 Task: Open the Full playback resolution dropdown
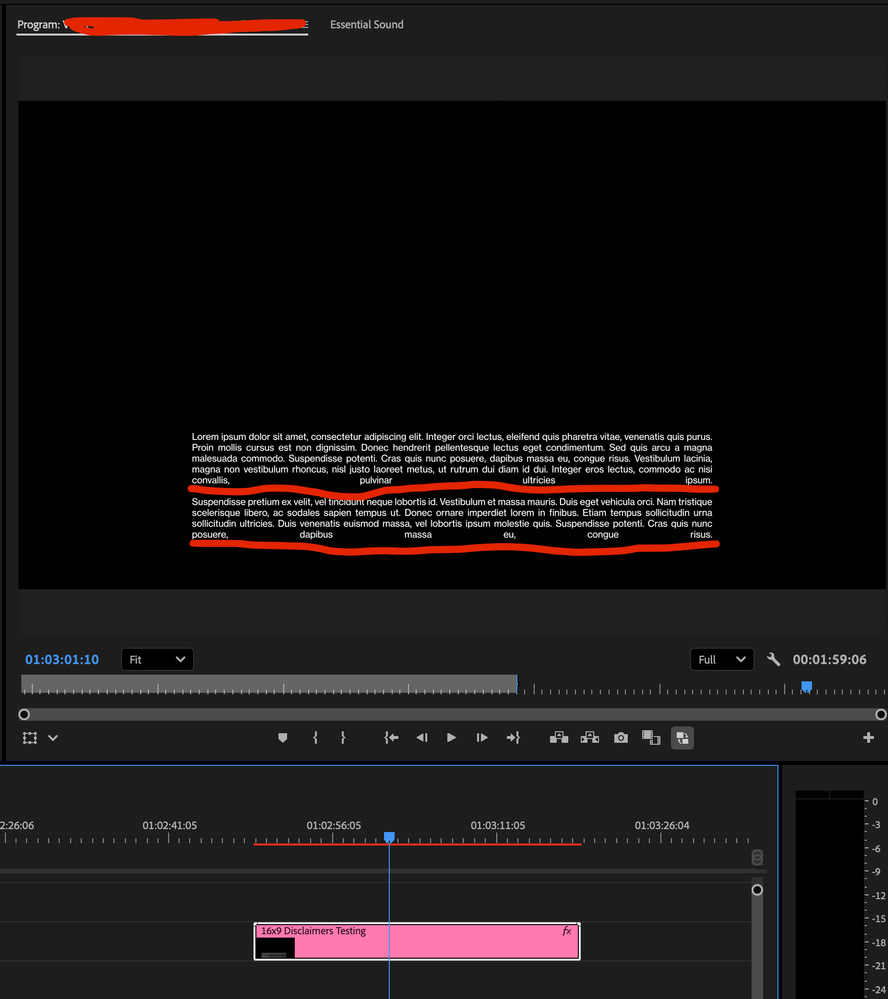722,659
